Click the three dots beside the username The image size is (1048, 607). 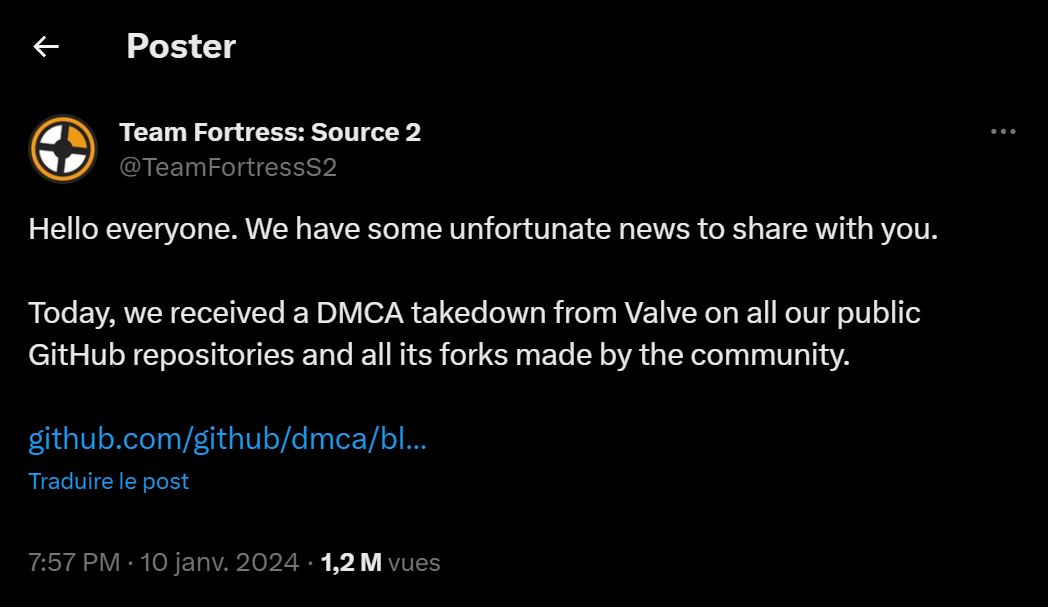1002,130
